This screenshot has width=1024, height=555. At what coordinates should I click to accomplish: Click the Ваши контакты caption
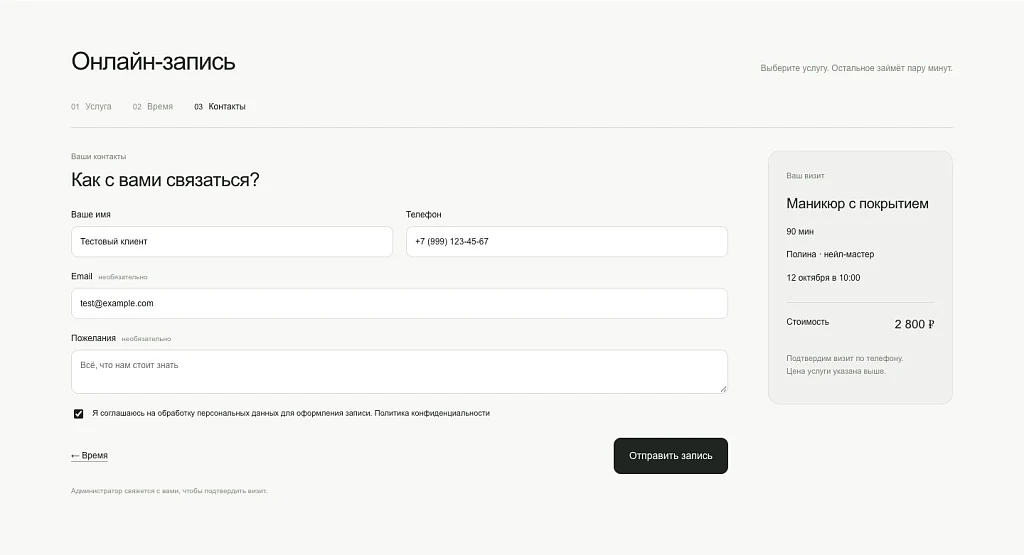click(x=99, y=157)
